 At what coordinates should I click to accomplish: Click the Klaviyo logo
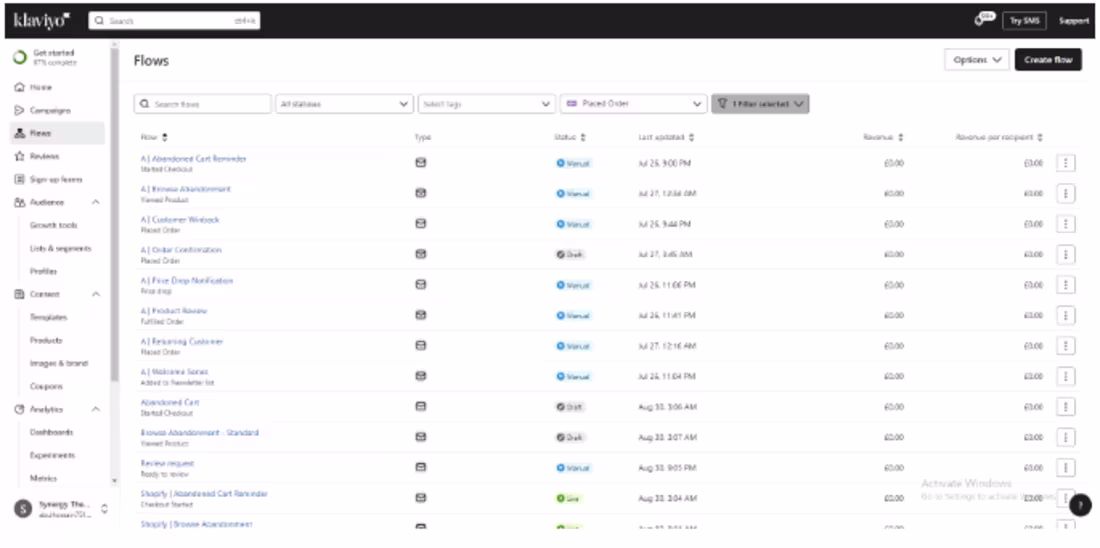pos(42,20)
